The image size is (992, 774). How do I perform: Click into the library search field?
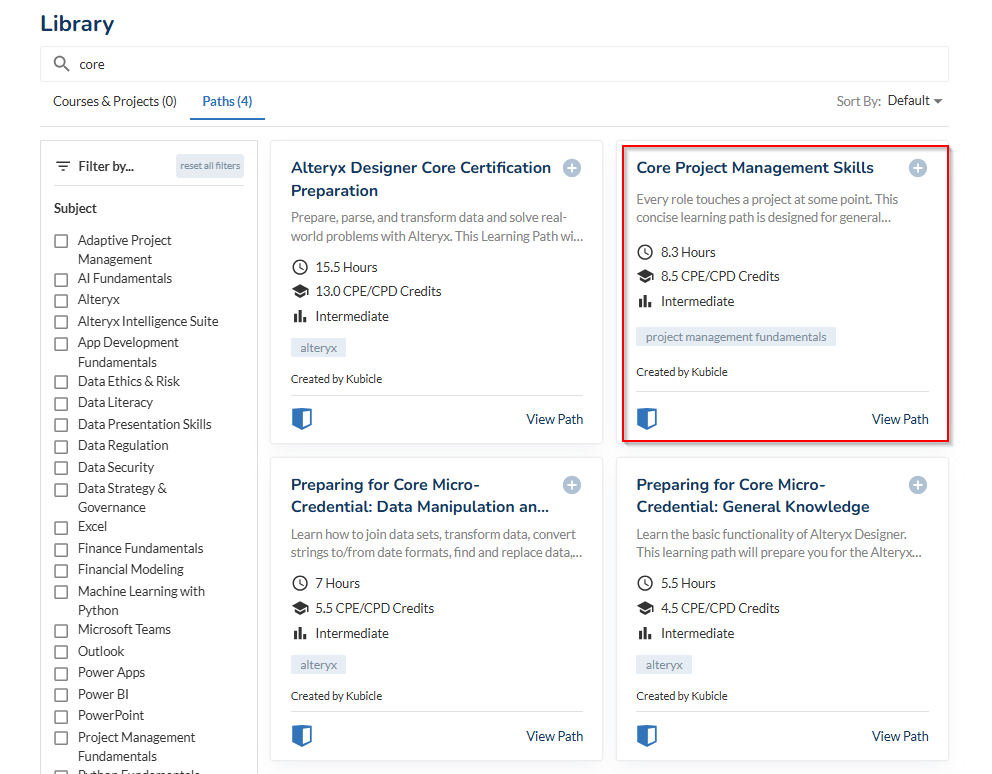500,64
